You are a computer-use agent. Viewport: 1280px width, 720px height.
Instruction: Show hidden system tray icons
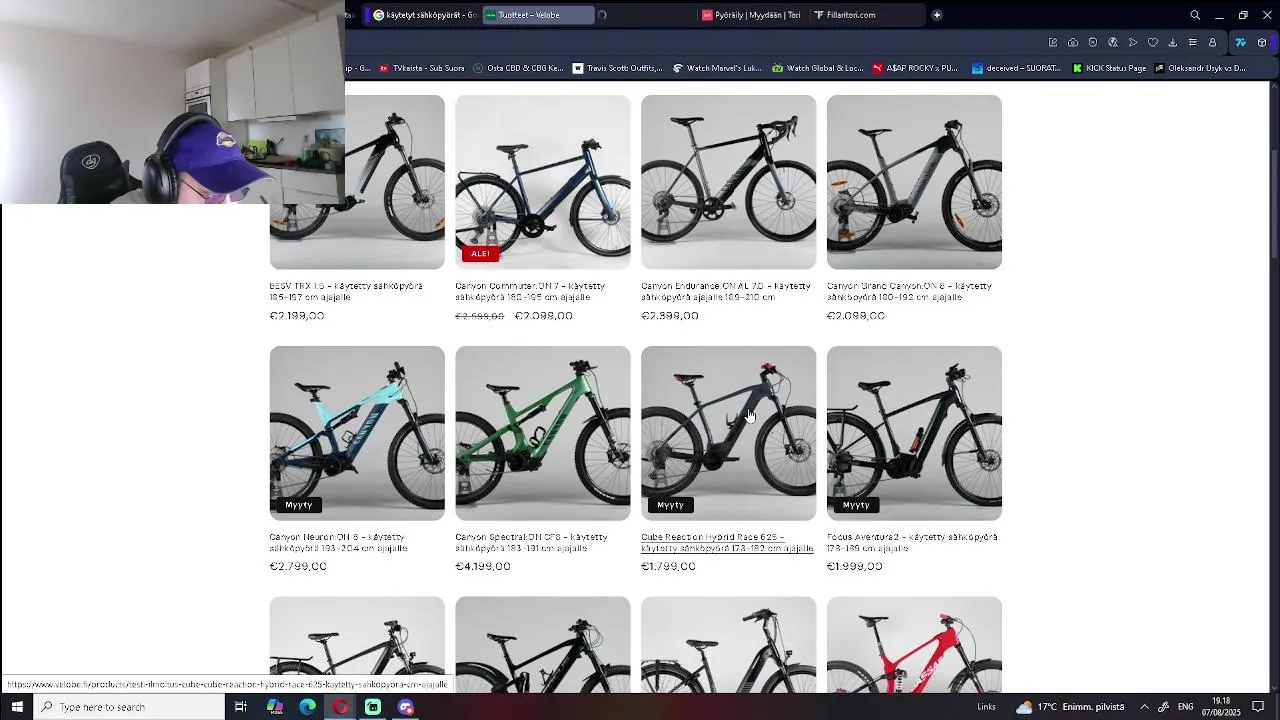click(x=1144, y=707)
